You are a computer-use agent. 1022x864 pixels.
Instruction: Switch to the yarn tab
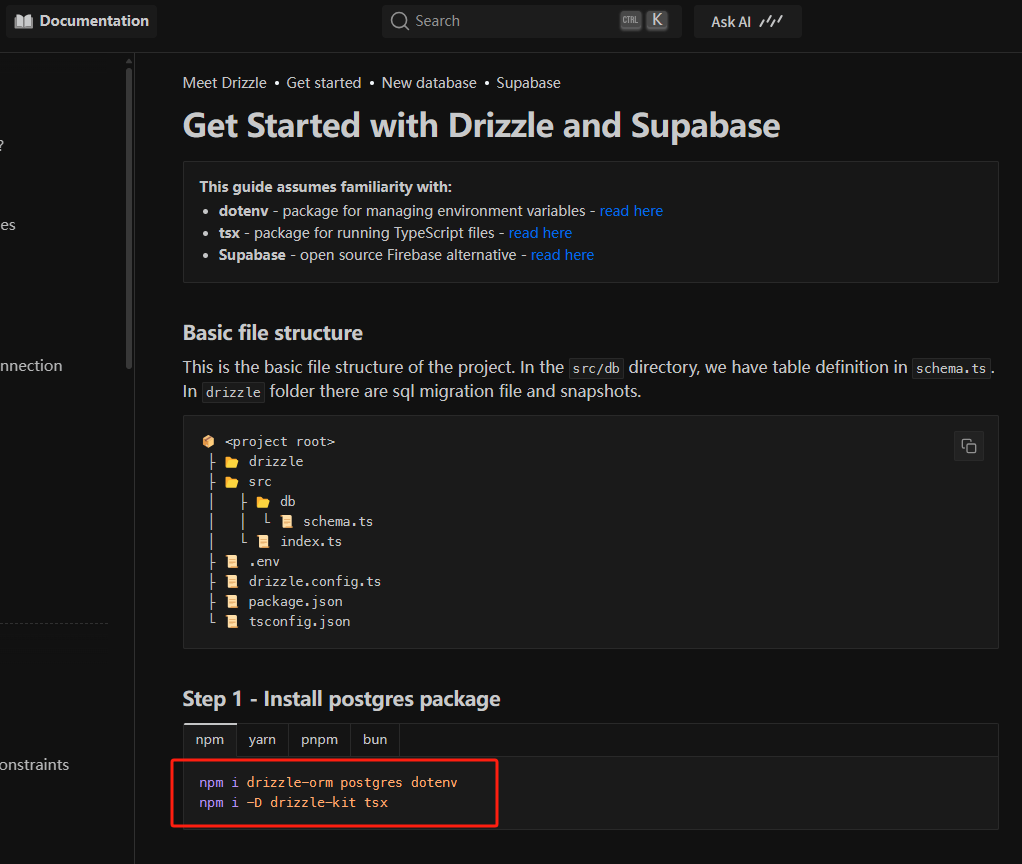(262, 740)
